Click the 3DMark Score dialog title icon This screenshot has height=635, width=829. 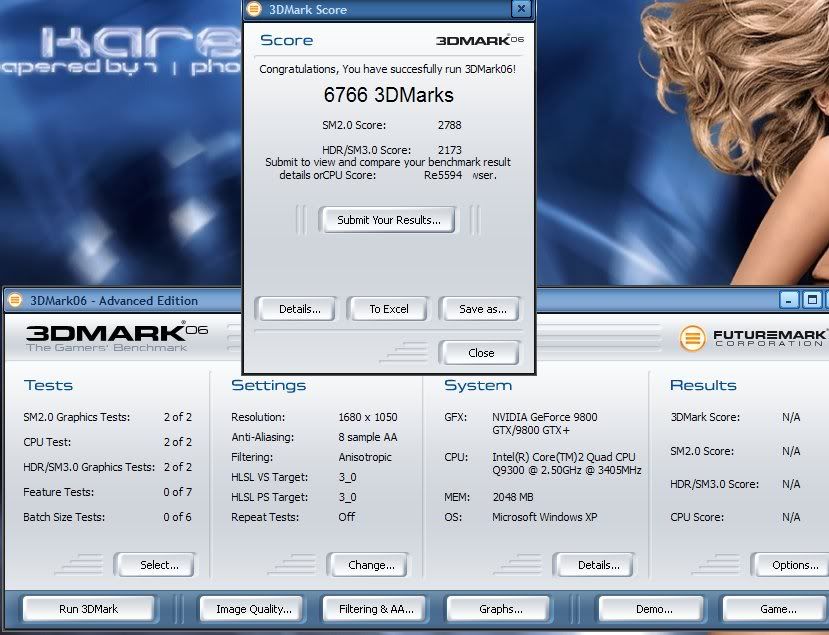pos(254,9)
